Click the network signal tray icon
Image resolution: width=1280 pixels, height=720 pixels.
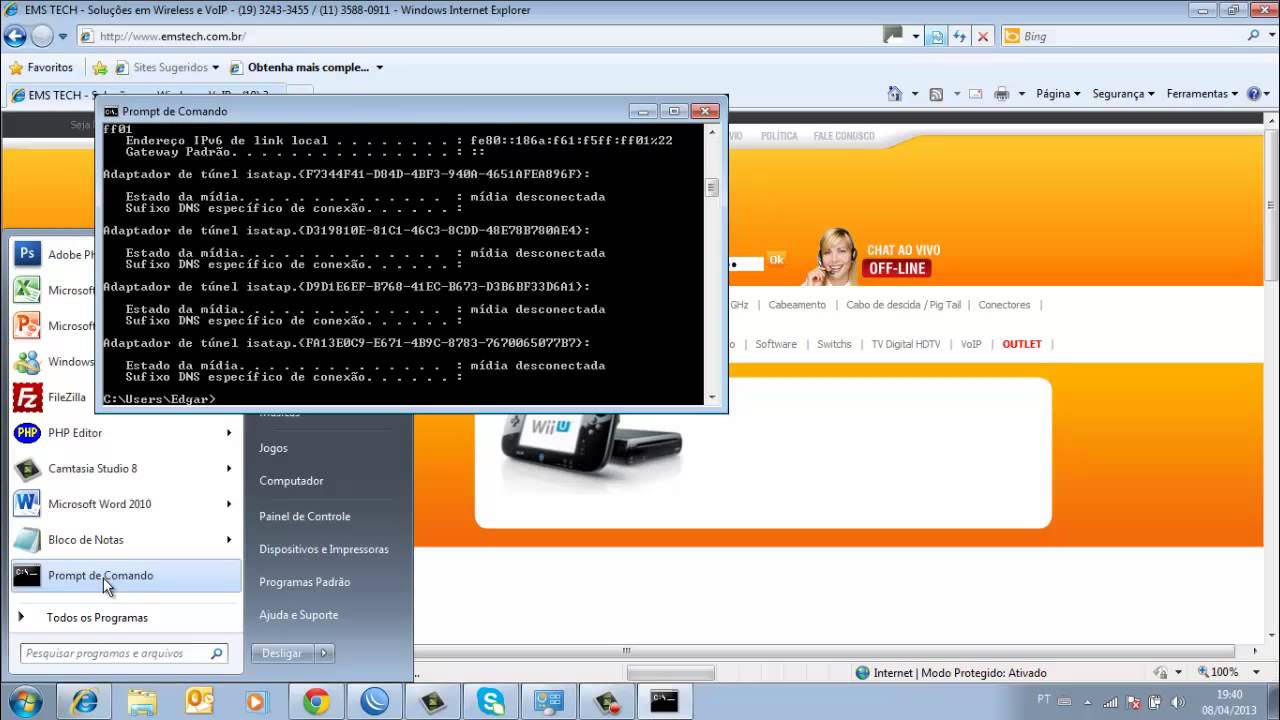point(1110,702)
